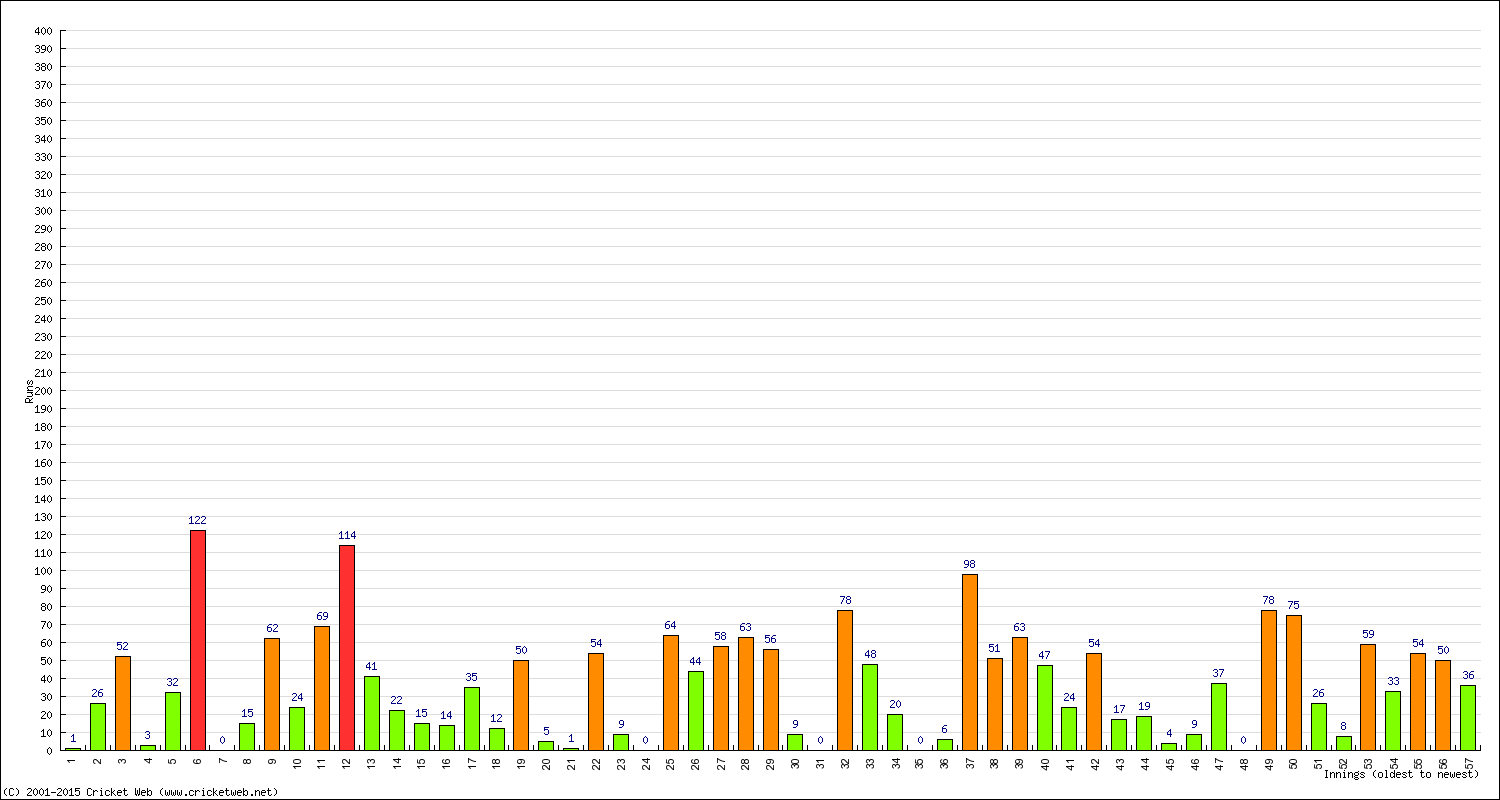The image size is (1500, 800).
Task: Click the value label 122
Action: coord(198,520)
